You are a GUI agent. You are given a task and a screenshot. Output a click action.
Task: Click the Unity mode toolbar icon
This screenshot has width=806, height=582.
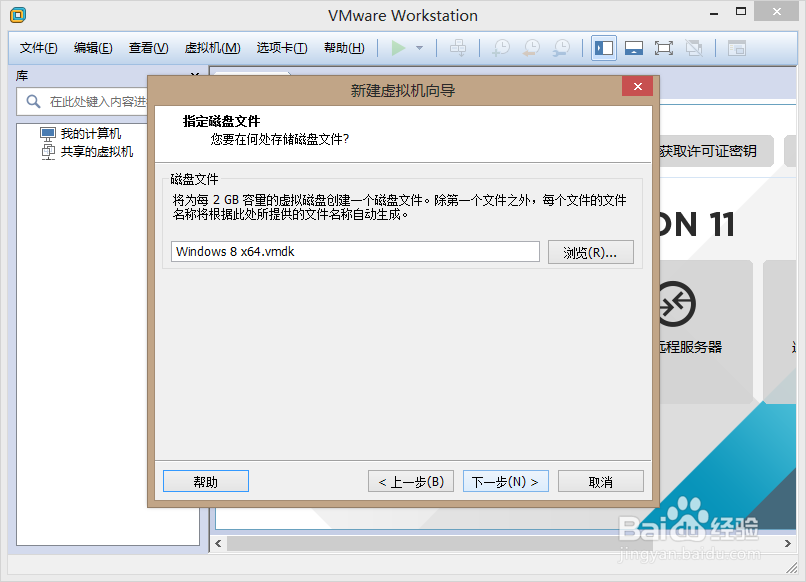694,48
